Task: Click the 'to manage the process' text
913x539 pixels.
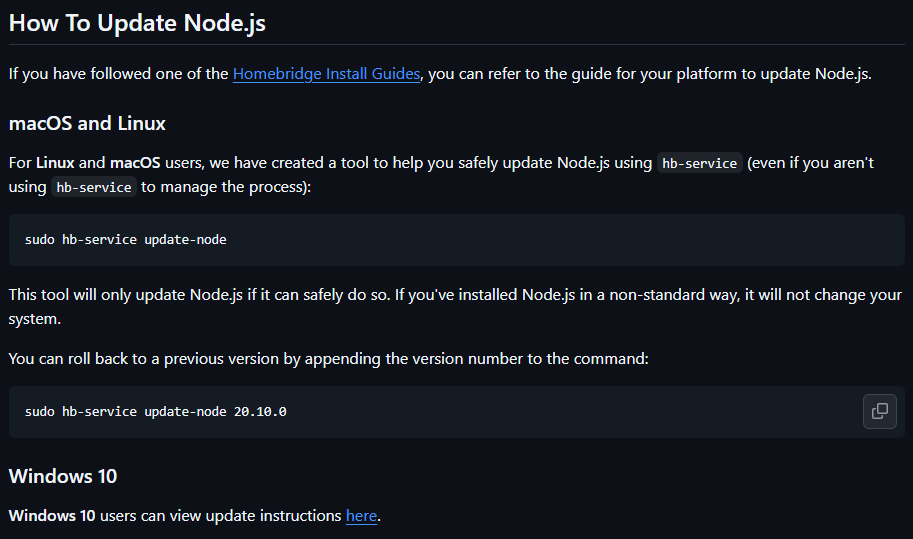Action: click(226, 187)
